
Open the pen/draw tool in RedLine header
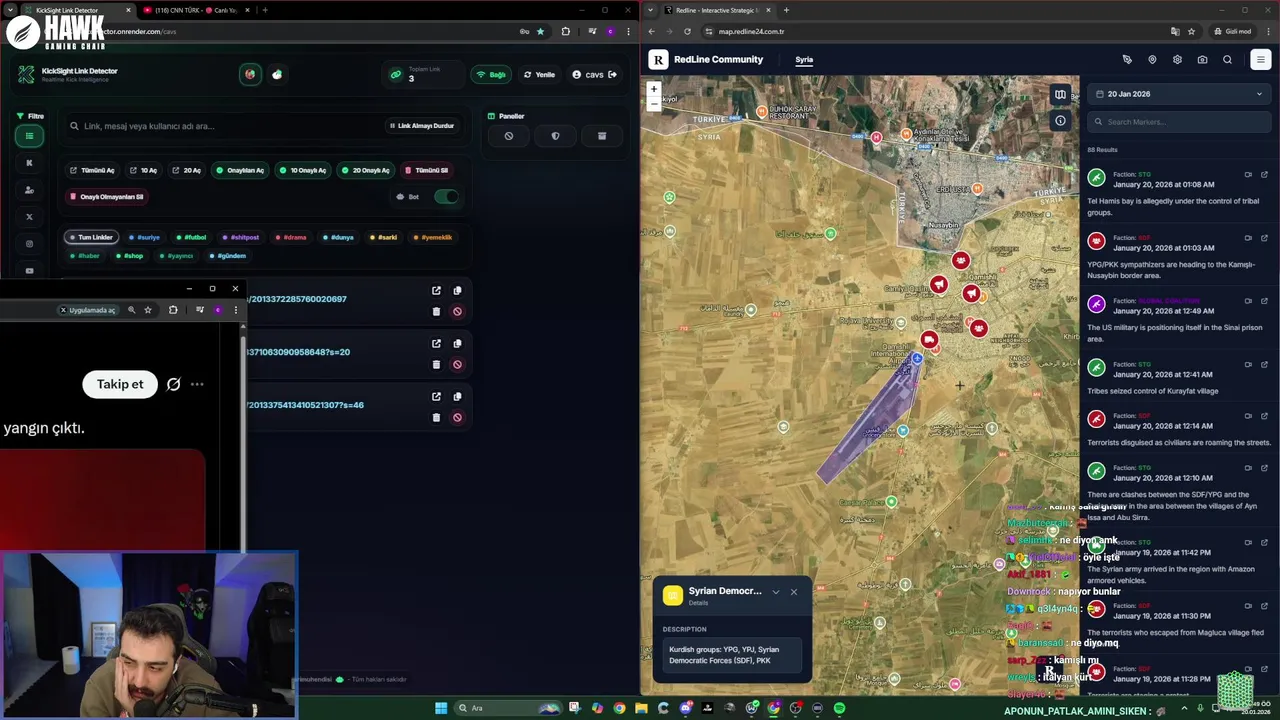tap(1127, 60)
